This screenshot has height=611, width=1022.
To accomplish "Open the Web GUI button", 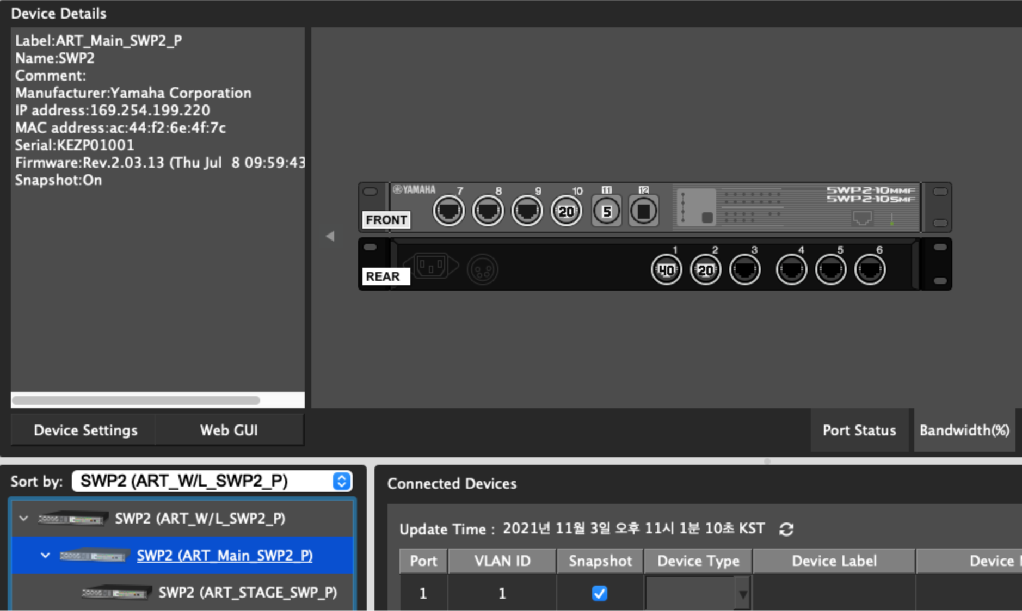I will (x=229, y=430).
